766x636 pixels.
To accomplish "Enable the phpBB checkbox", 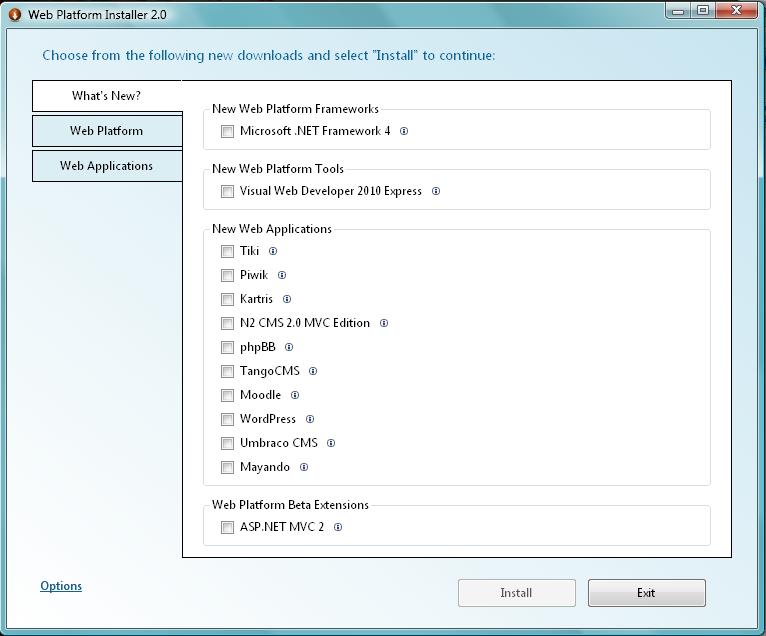I will pyautogui.click(x=227, y=347).
